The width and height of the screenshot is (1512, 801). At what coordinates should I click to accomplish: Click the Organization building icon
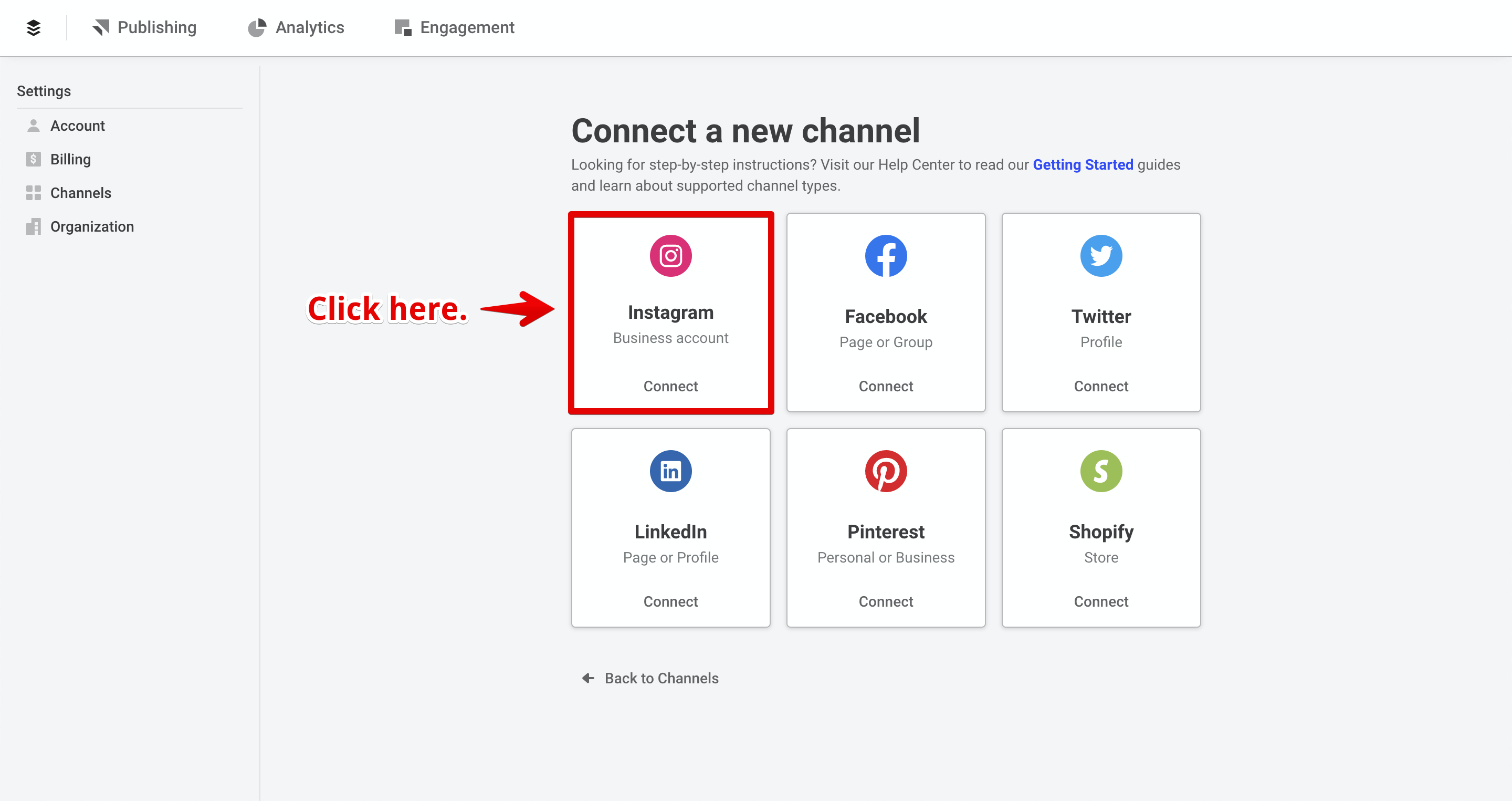pyautogui.click(x=34, y=227)
